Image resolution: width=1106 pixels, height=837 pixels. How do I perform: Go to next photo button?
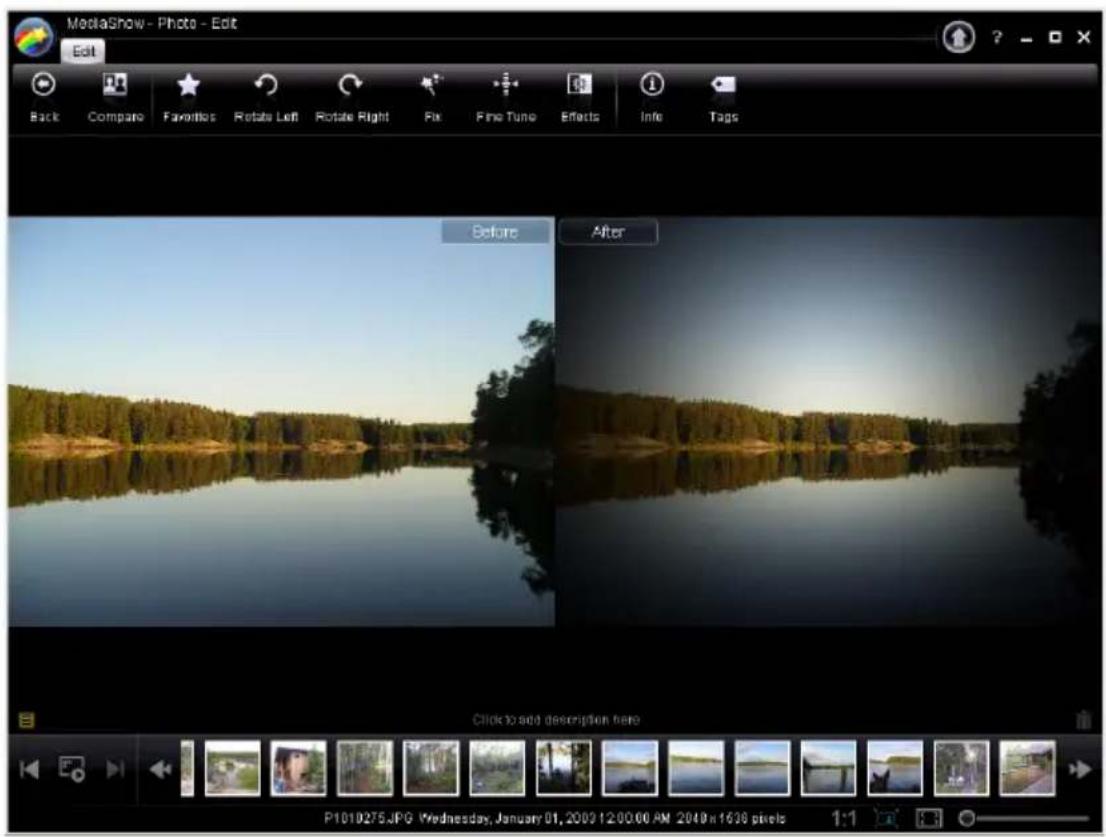(115, 769)
